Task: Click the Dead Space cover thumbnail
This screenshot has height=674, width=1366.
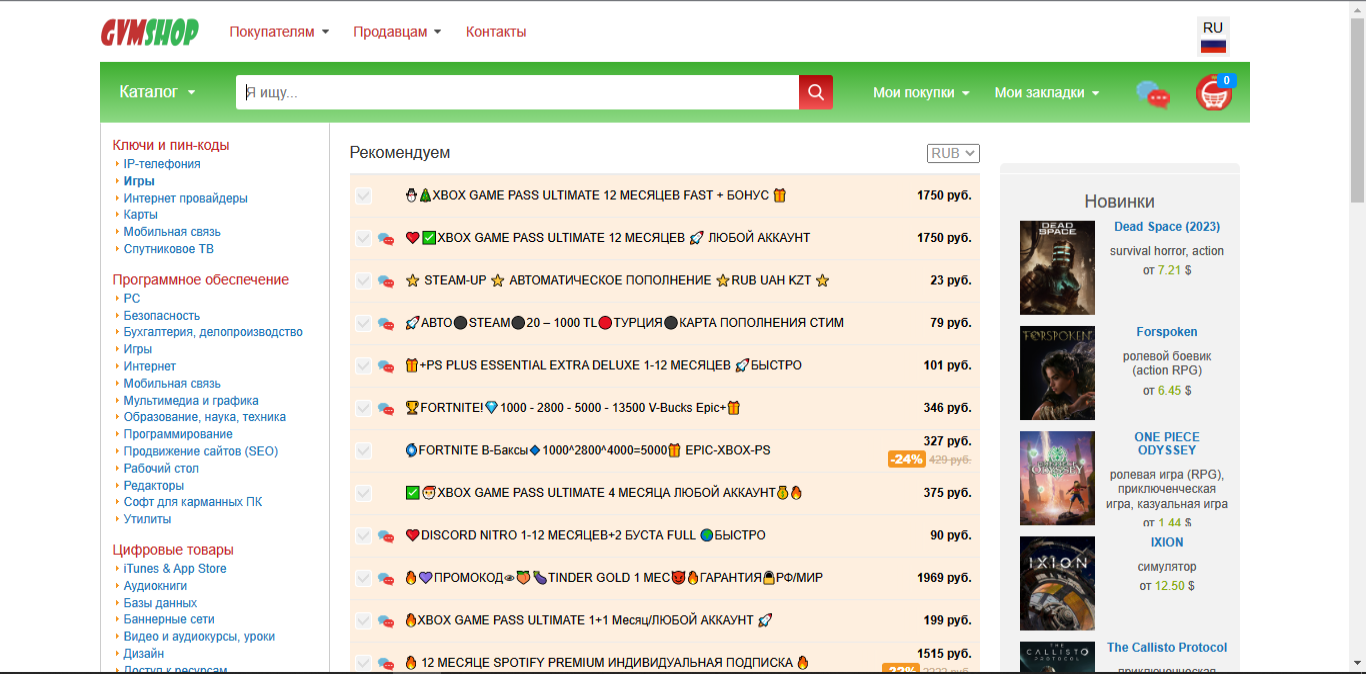Action: [x=1057, y=268]
